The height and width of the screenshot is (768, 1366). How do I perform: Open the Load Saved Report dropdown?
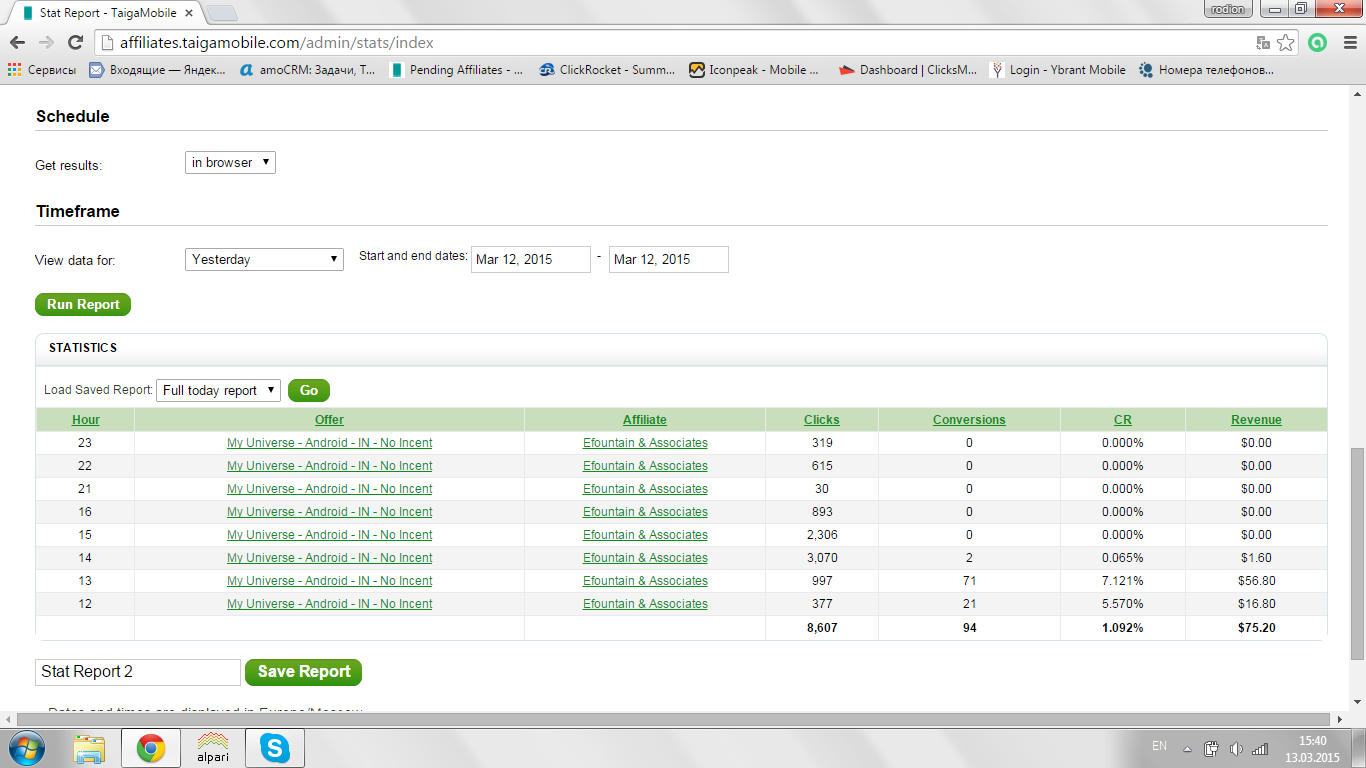tap(218, 390)
